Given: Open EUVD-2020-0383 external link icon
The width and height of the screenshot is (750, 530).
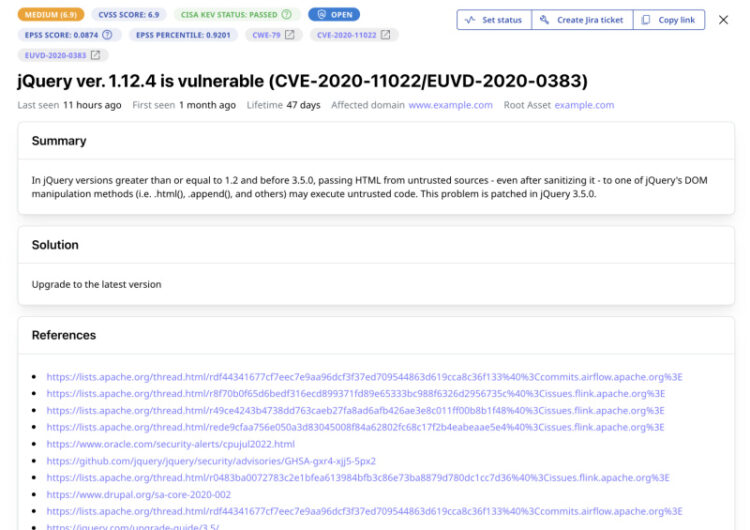Looking at the screenshot, I should coord(95,55).
